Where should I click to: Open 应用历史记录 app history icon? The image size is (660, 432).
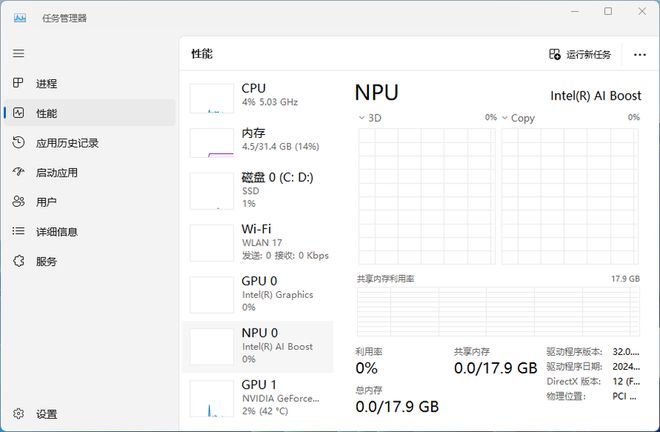(18, 142)
